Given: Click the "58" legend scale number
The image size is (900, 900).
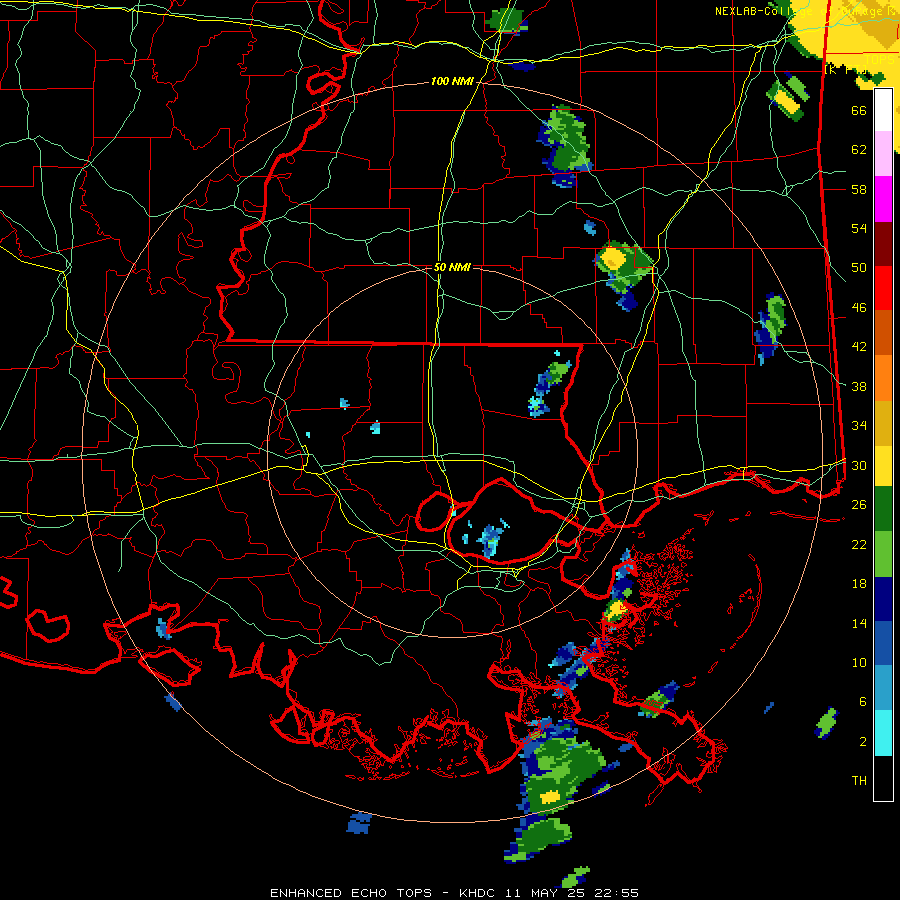Looking at the screenshot, I should click(x=859, y=189).
